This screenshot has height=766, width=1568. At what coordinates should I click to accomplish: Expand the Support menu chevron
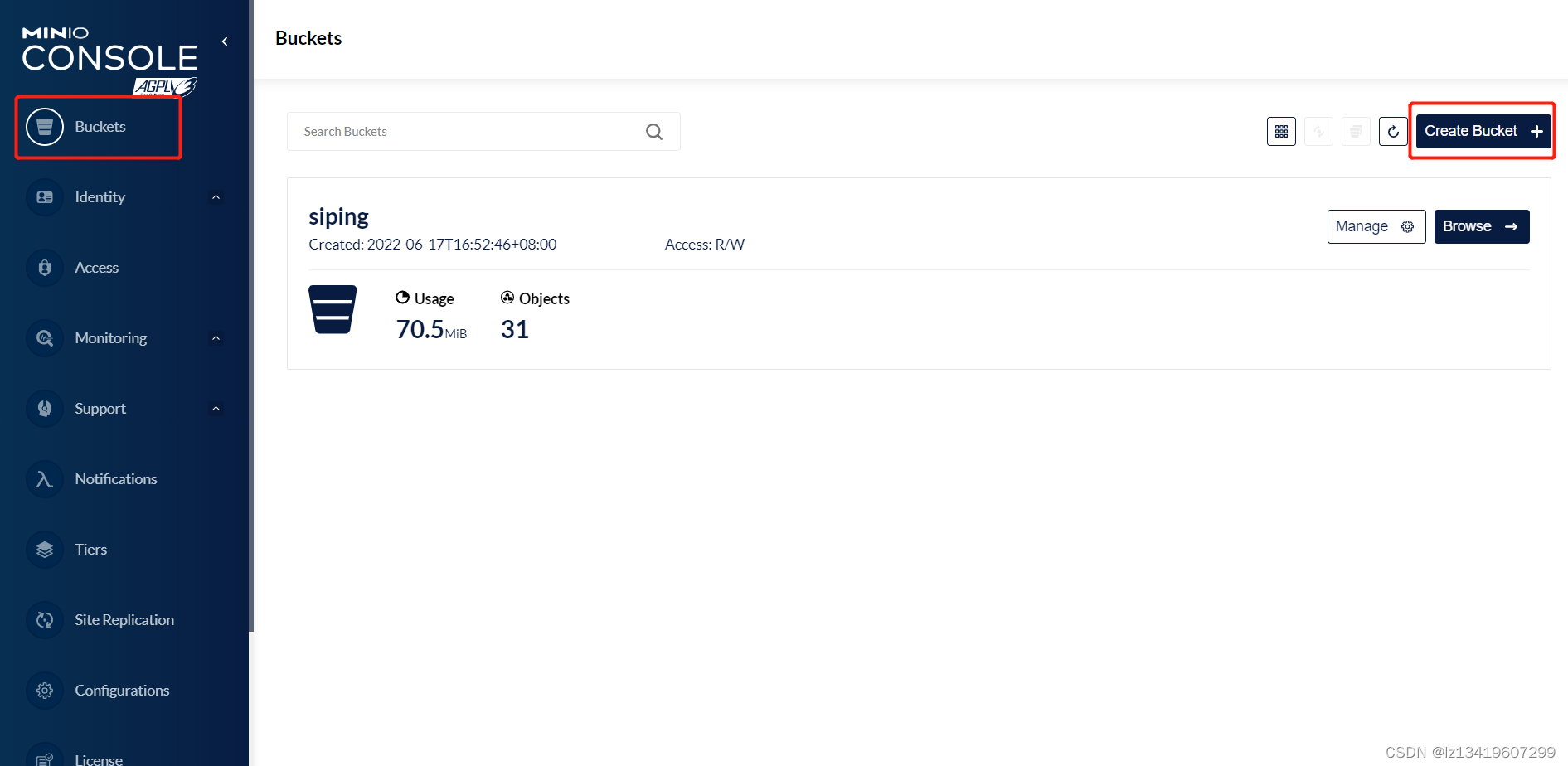(x=216, y=409)
